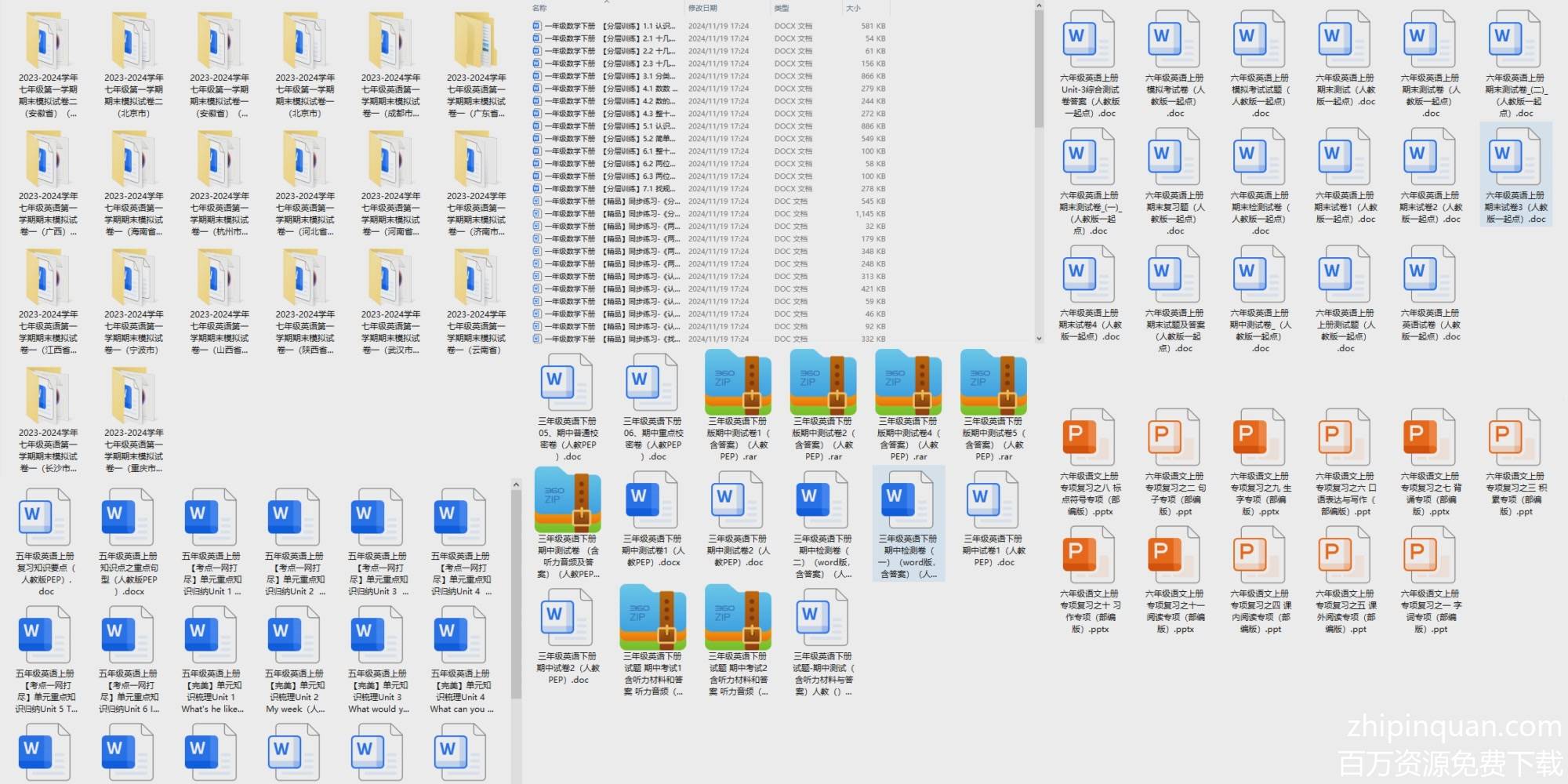Click scroll-up arrow of file list
This screenshot has width=1568, height=784.
(1039, 5)
